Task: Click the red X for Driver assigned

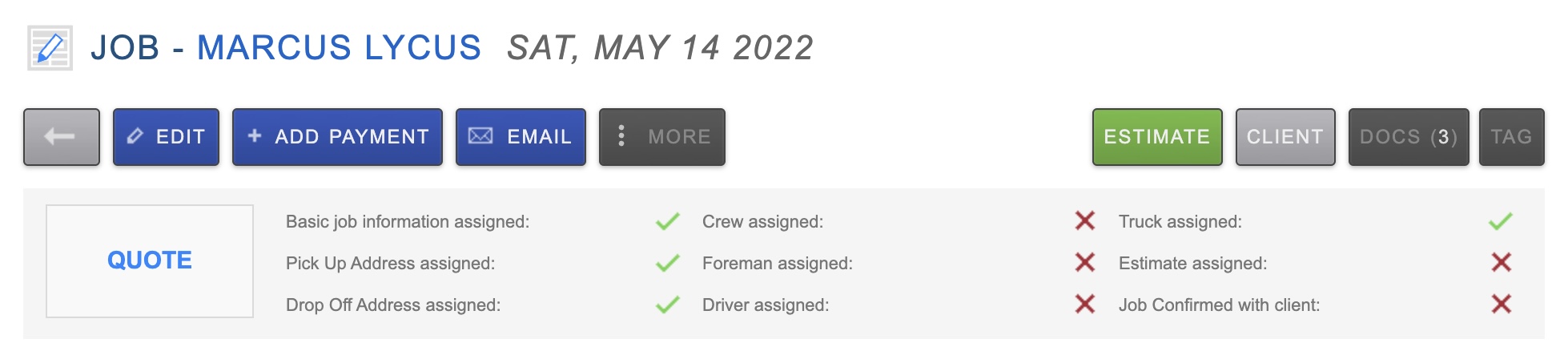Action: tap(1085, 305)
